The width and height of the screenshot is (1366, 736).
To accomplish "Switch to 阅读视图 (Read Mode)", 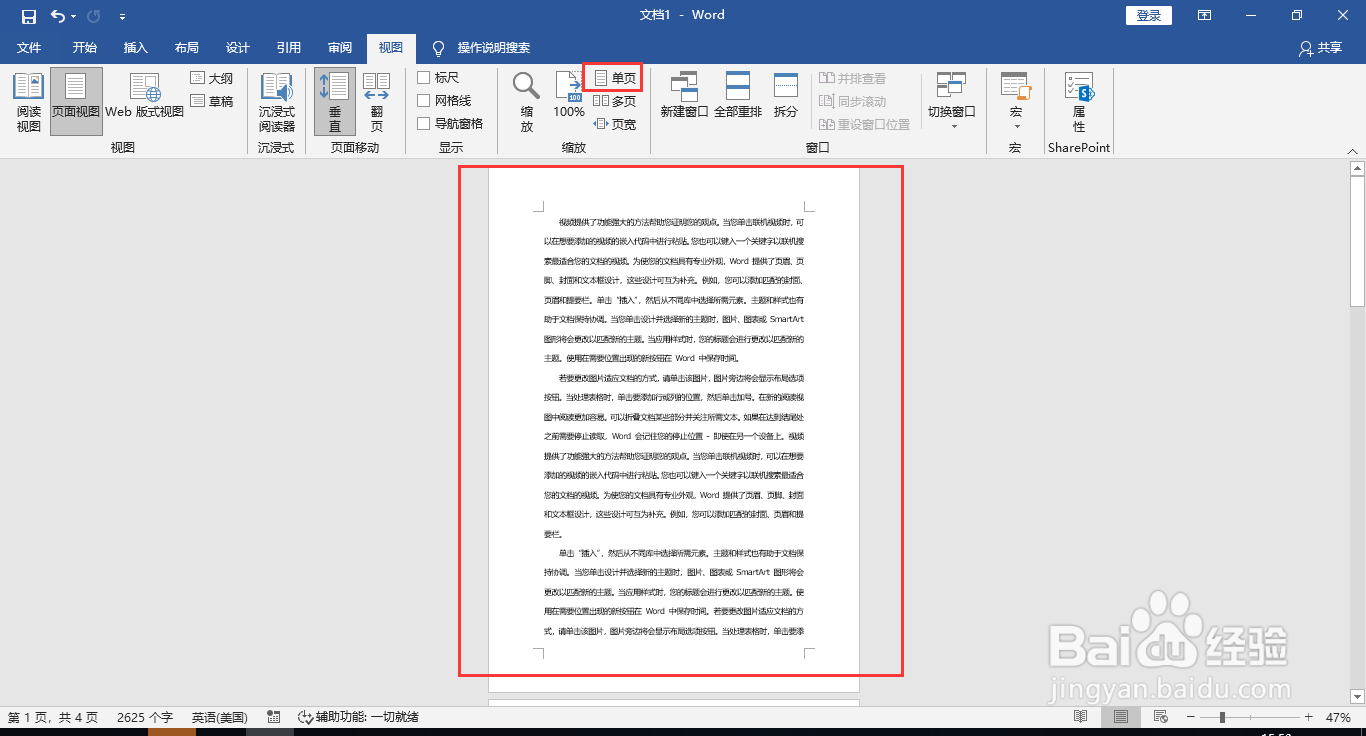I will tap(28, 100).
